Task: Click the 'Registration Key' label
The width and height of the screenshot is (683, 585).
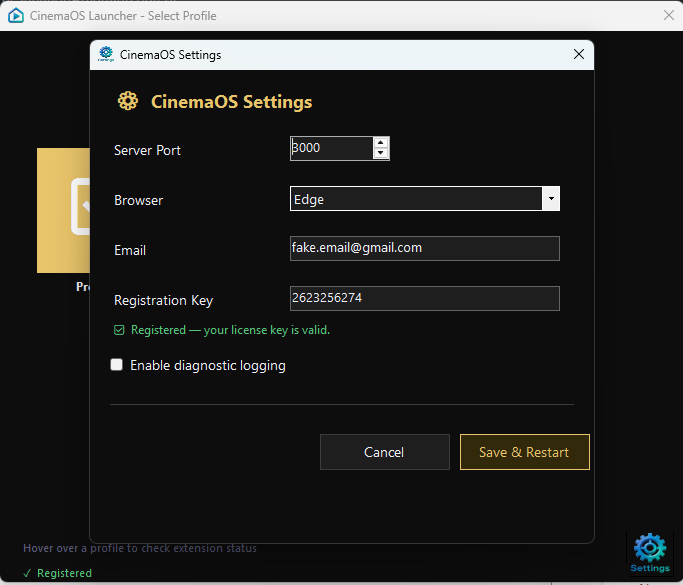Action: 163,301
